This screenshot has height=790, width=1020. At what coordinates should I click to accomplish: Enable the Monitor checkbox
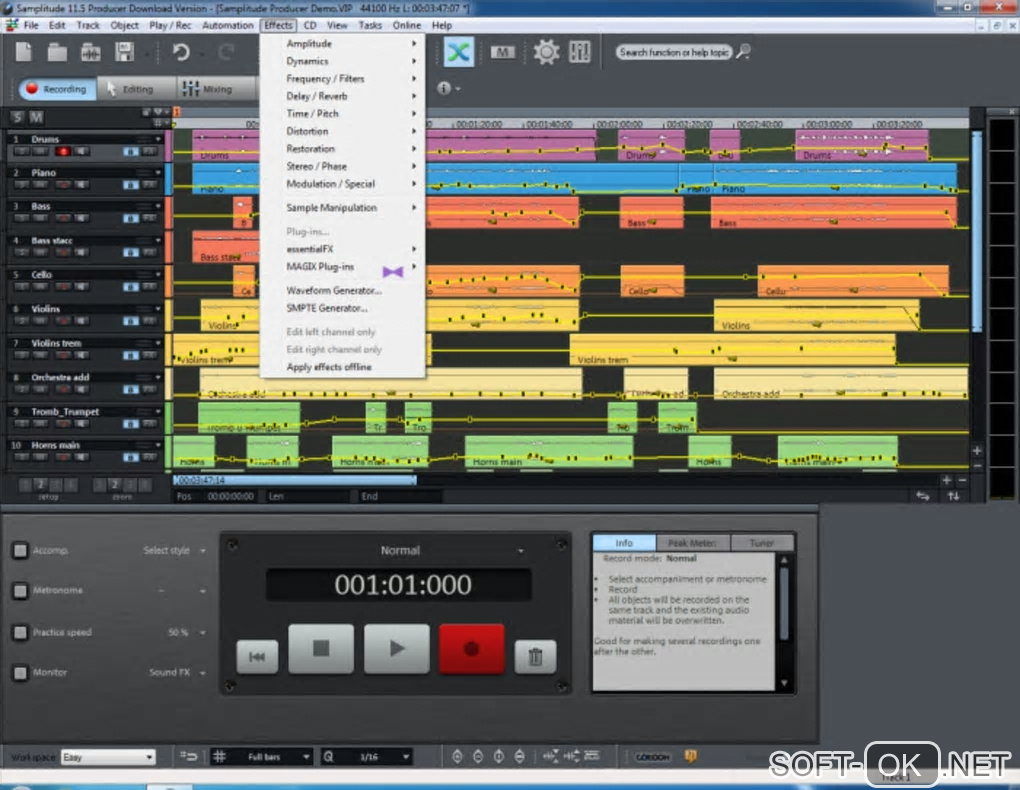coord(20,672)
